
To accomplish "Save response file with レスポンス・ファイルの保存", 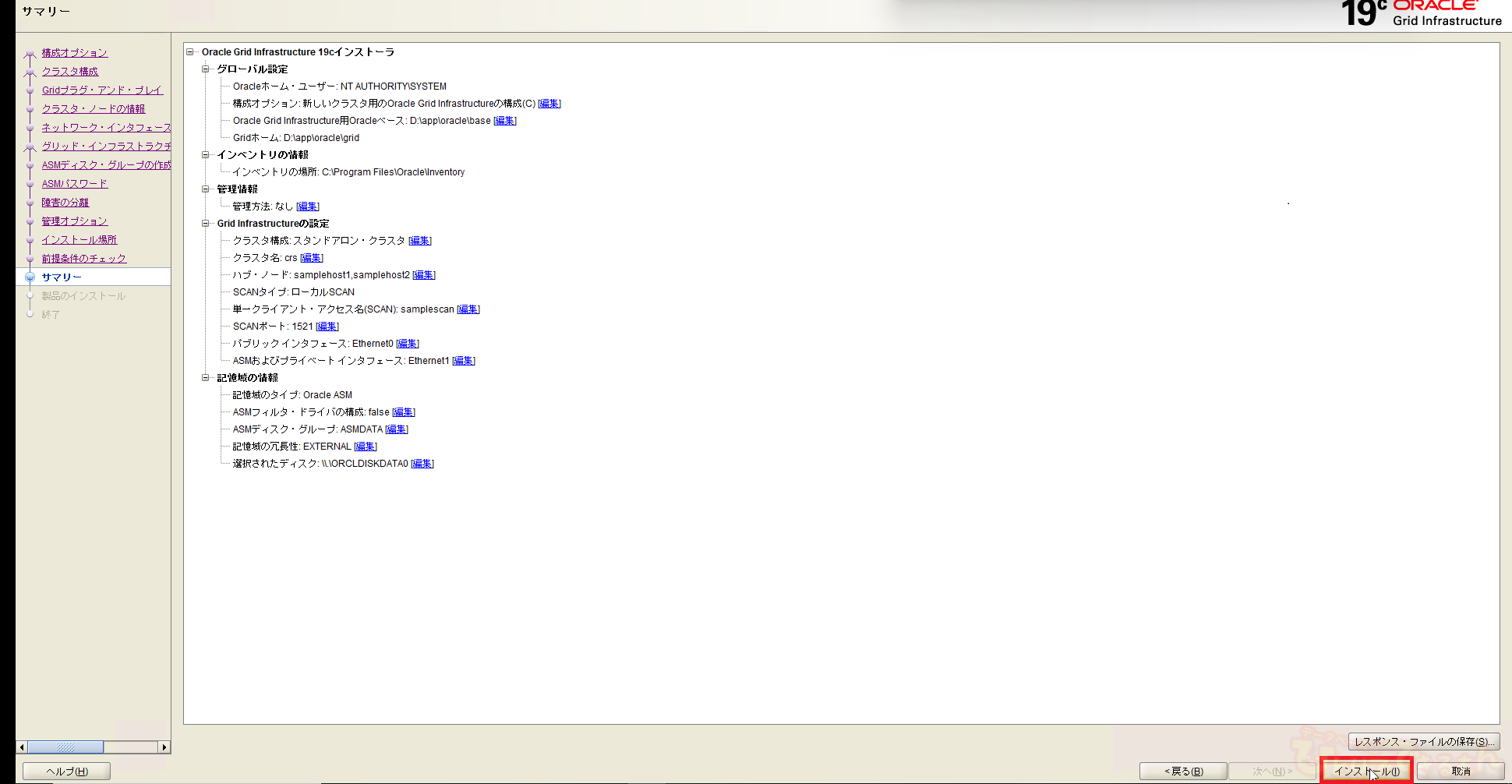I will [1423, 742].
